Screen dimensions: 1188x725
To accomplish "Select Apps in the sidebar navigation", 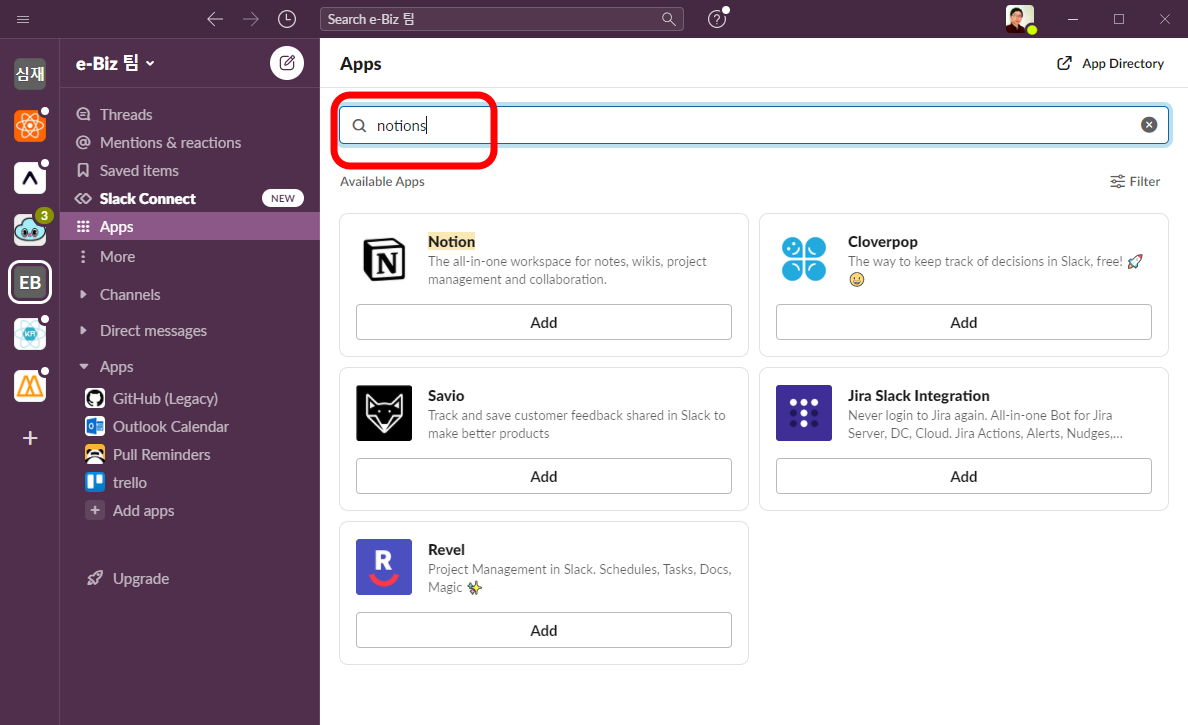I will point(189,227).
